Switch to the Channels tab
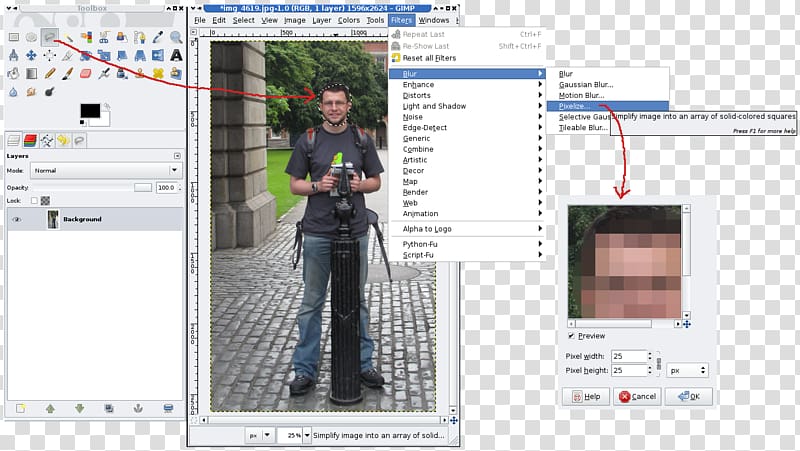The image size is (800, 451). click(31, 140)
